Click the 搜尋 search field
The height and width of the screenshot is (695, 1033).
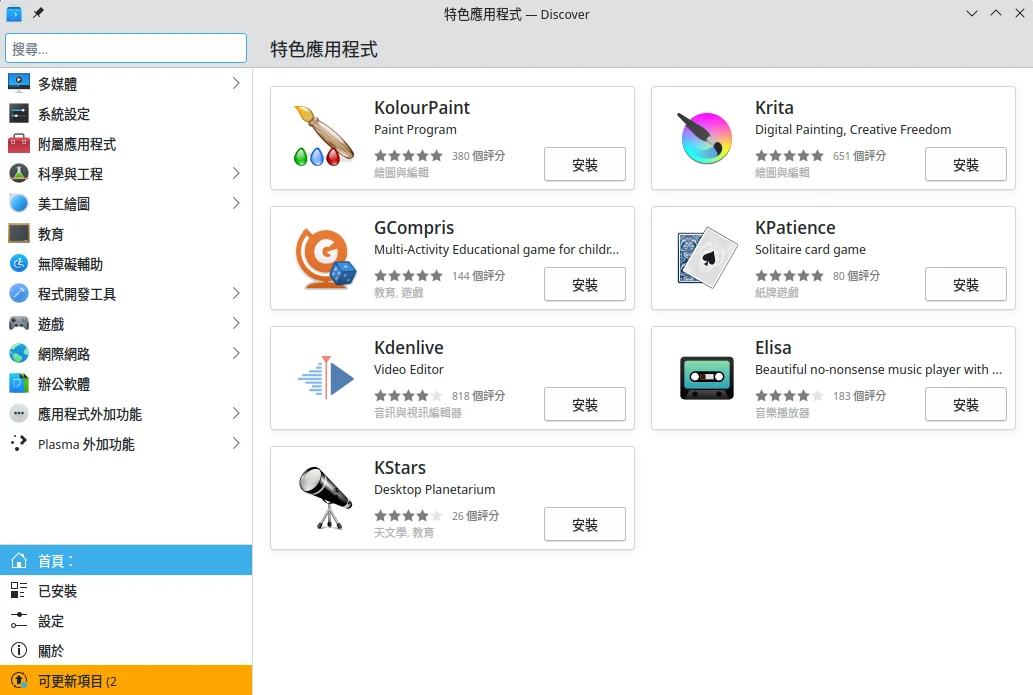point(126,49)
